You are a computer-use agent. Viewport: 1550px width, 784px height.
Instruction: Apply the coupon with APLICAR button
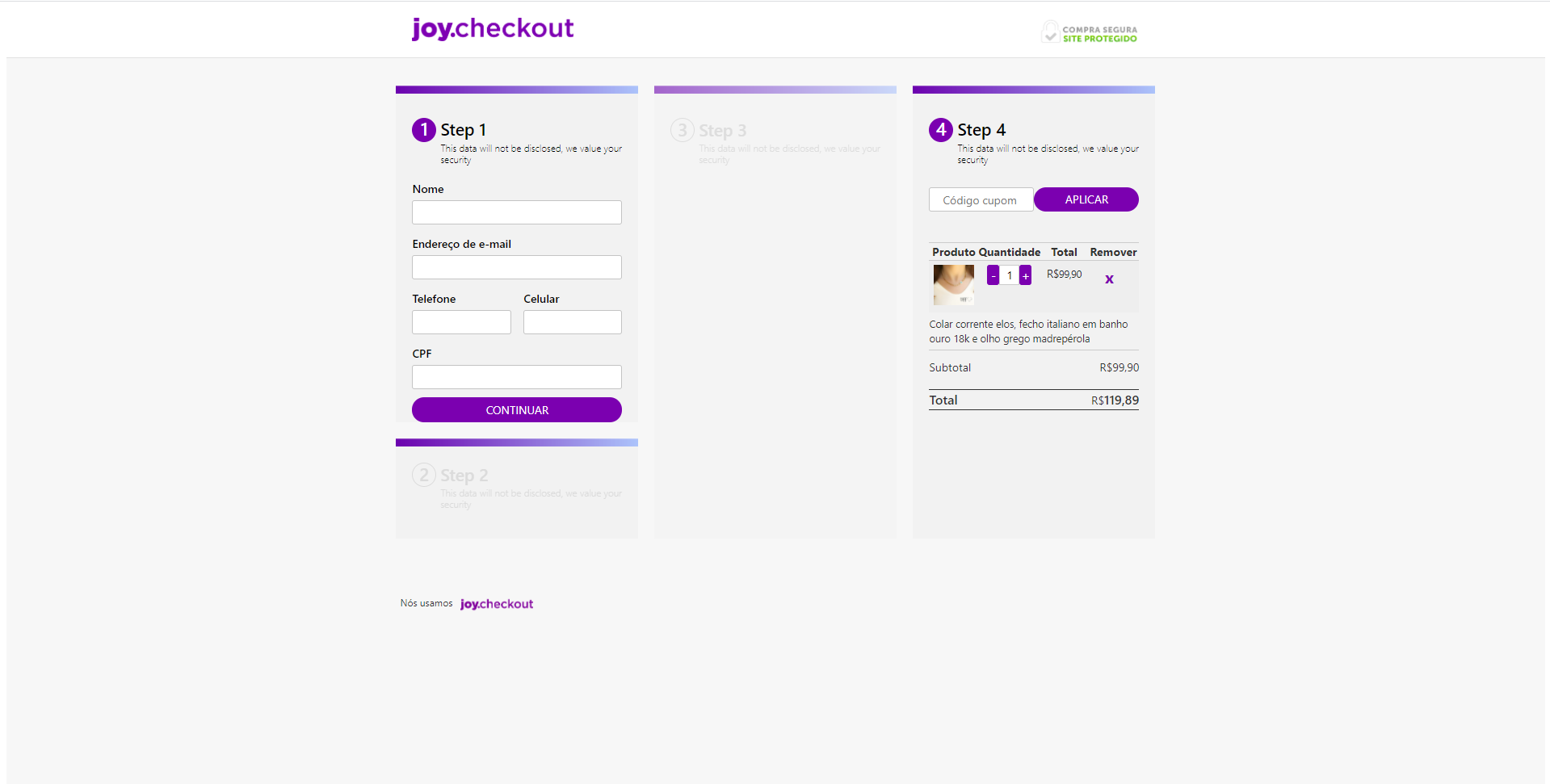point(1086,199)
